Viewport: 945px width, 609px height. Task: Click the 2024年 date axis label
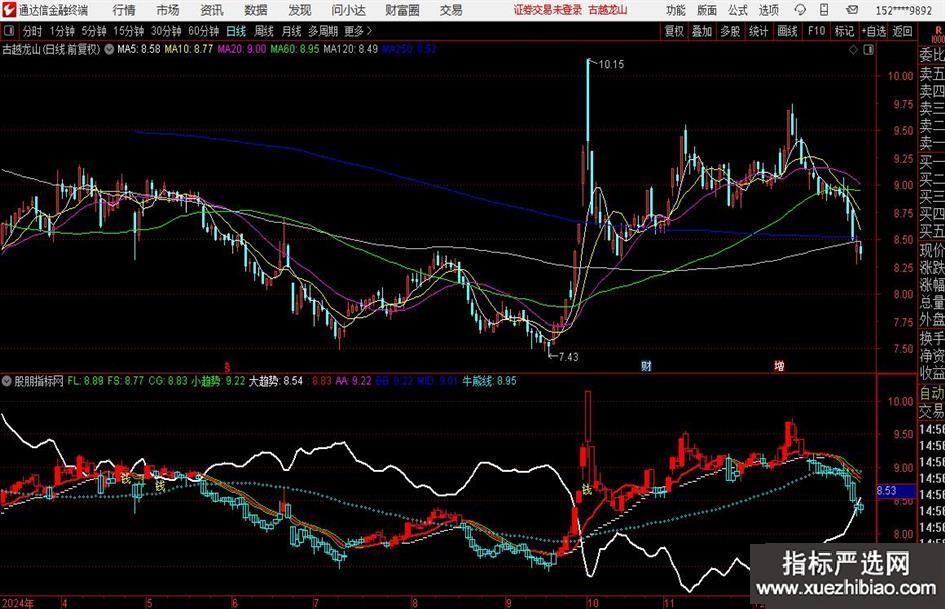[18, 603]
